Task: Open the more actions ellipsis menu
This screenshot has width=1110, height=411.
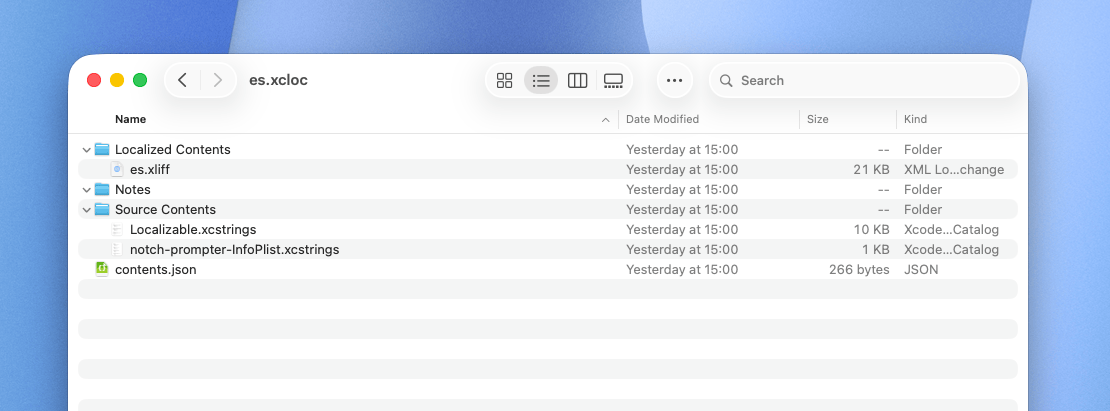Action: click(674, 80)
